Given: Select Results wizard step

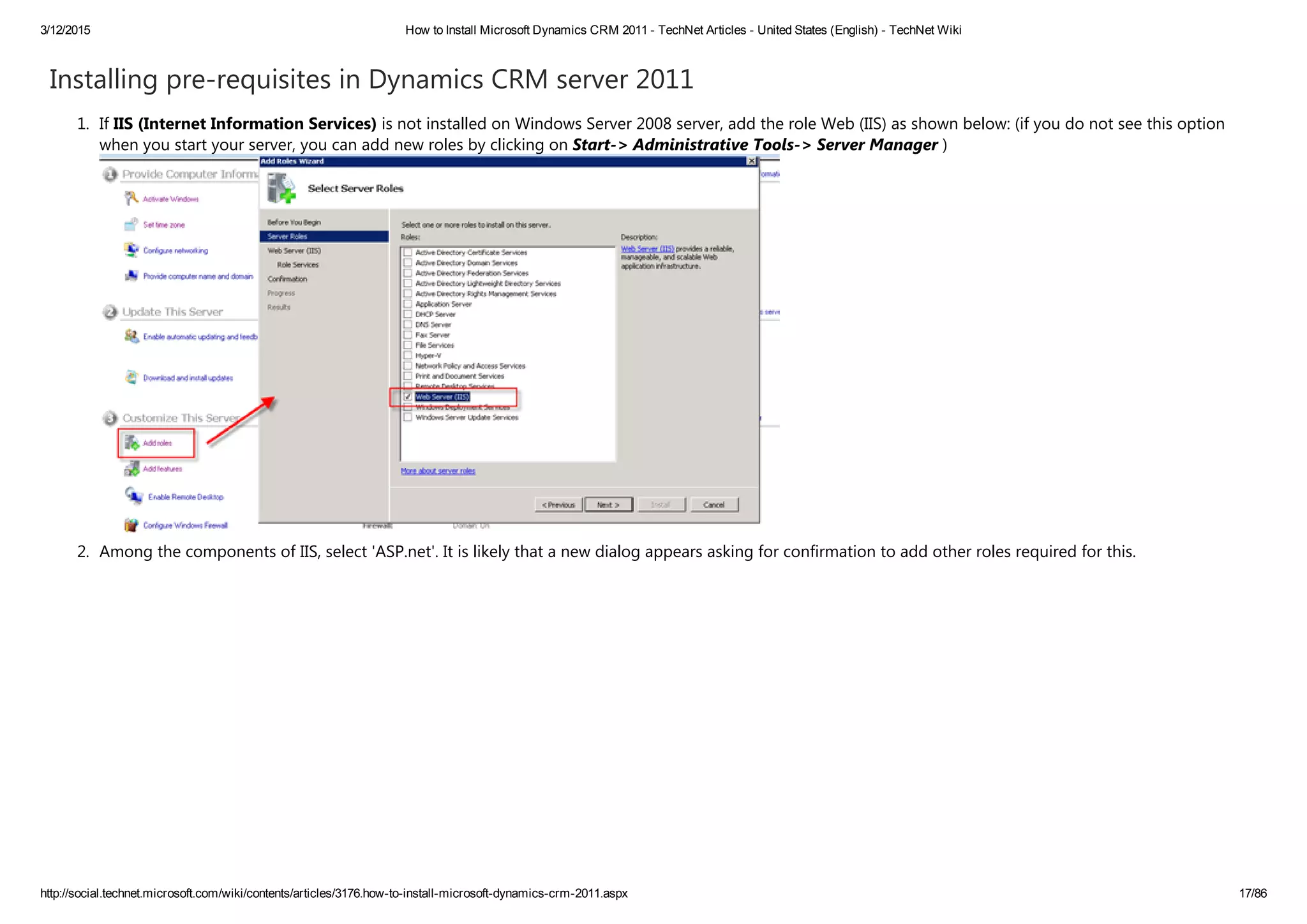Looking at the screenshot, I should 279,307.
